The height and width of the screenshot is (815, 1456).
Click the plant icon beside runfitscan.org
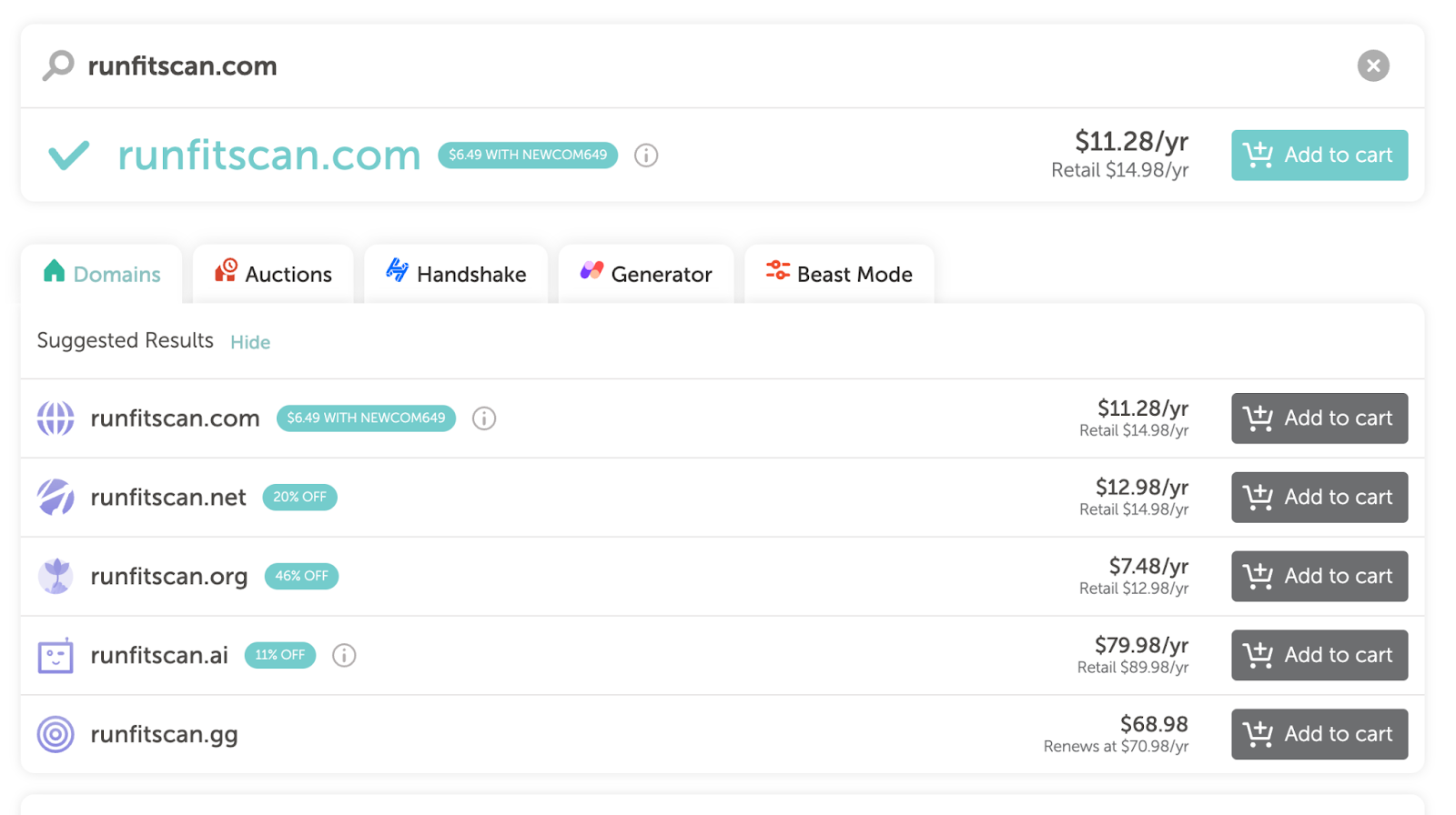56,576
